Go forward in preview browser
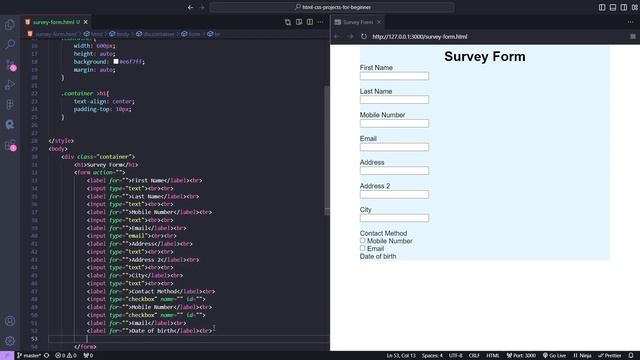The height and width of the screenshot is (360, 640). (x=350, y=36)
